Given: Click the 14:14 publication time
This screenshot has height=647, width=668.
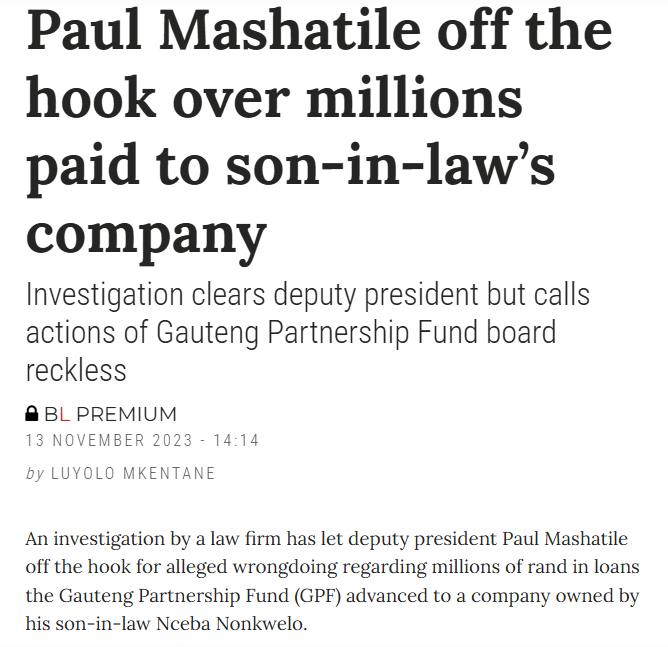Looking at the screenshot, I should point(236,440).
